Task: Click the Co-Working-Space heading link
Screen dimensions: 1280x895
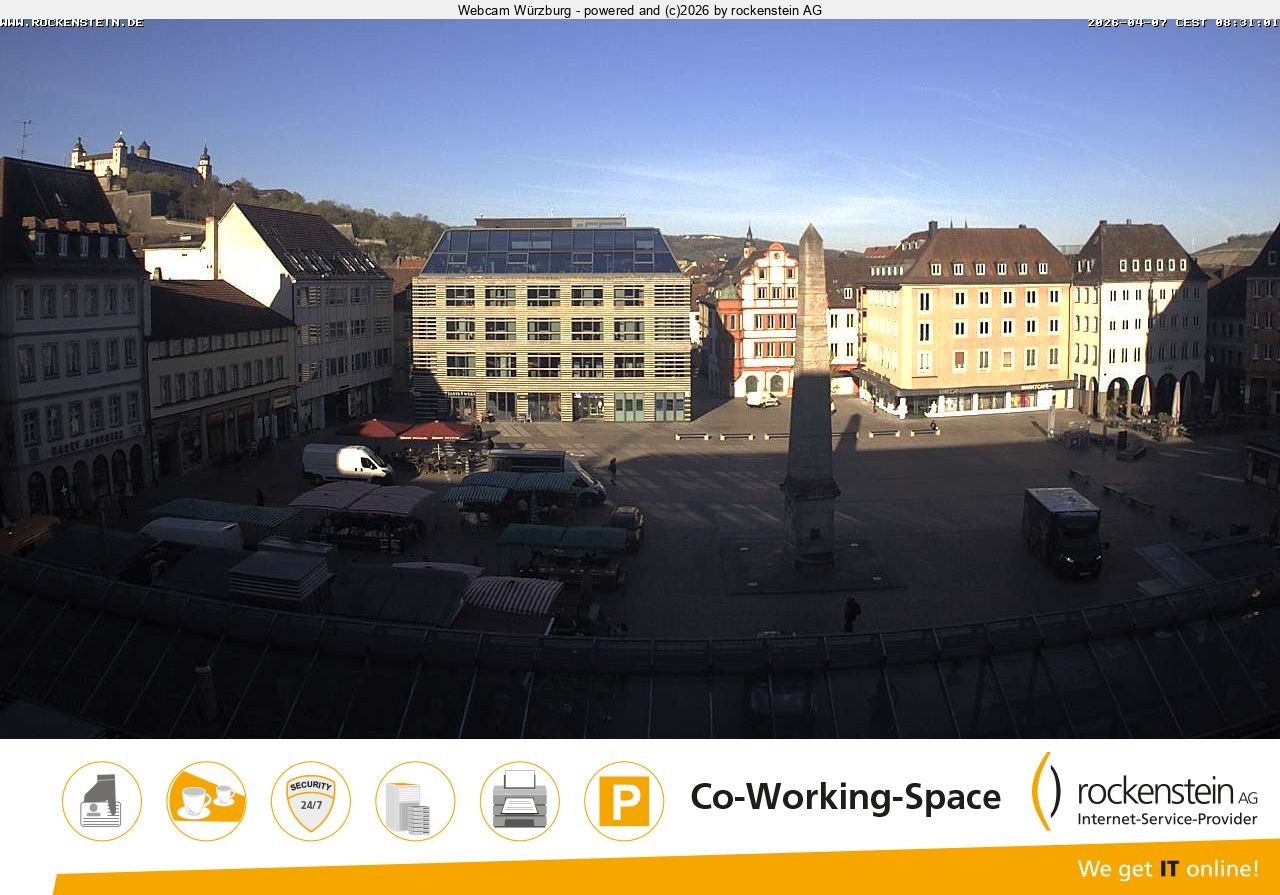Action: coord(845,797)
